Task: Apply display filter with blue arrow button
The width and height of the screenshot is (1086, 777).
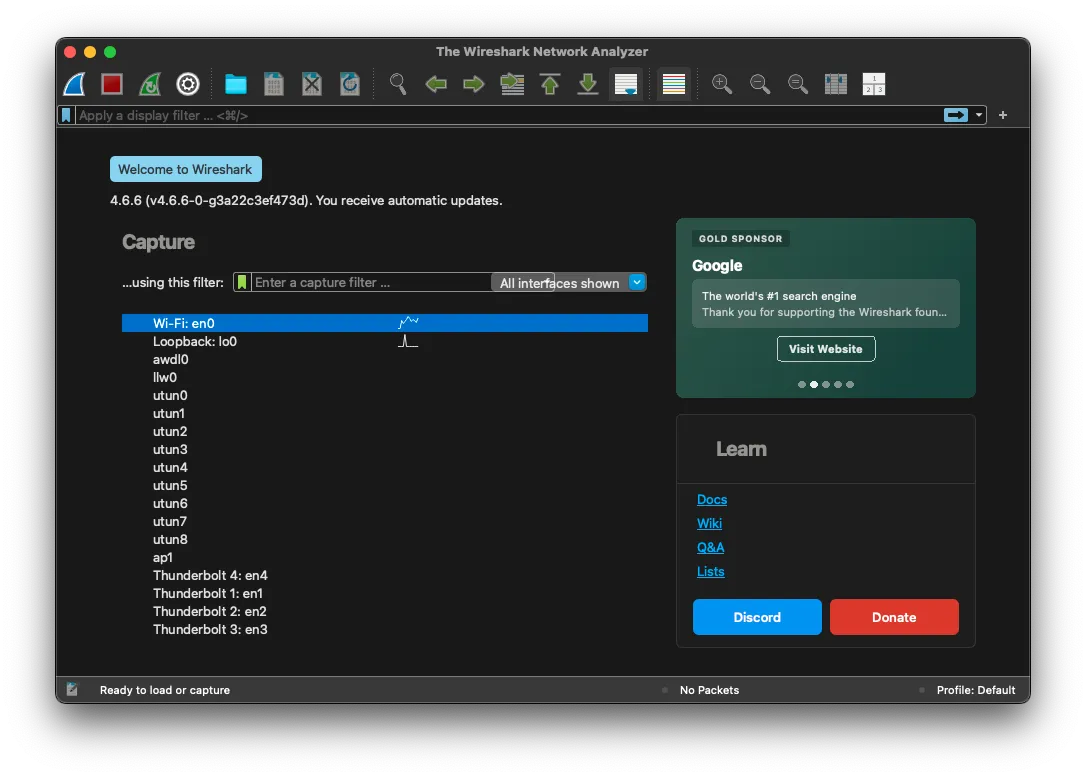Action: click(956, 115)
